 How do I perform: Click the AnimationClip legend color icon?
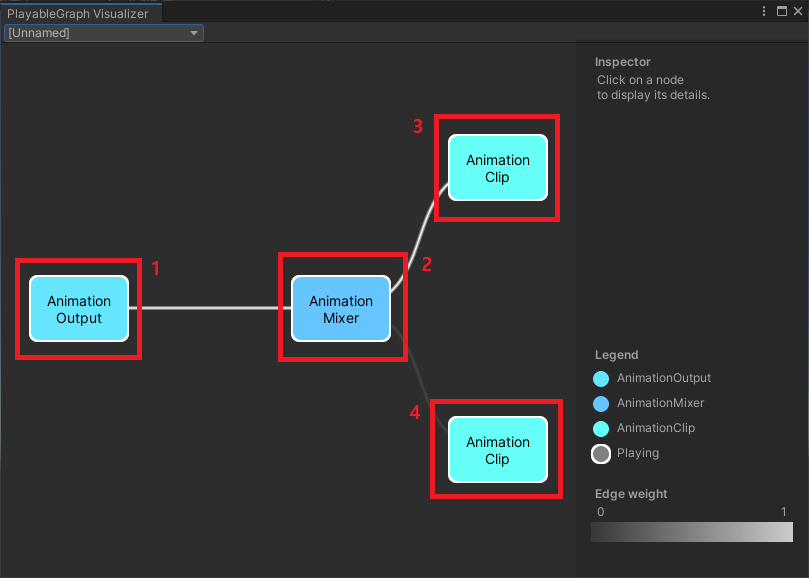600,428
